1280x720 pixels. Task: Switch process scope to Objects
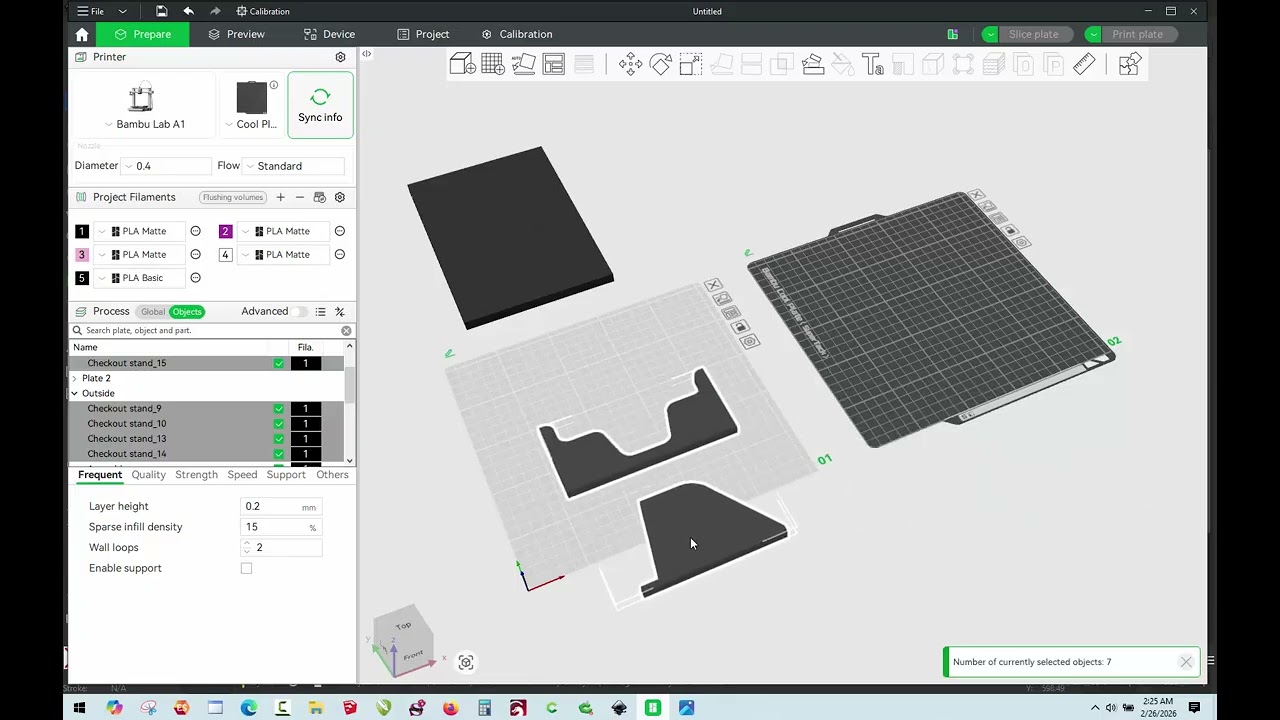[187, 312]
